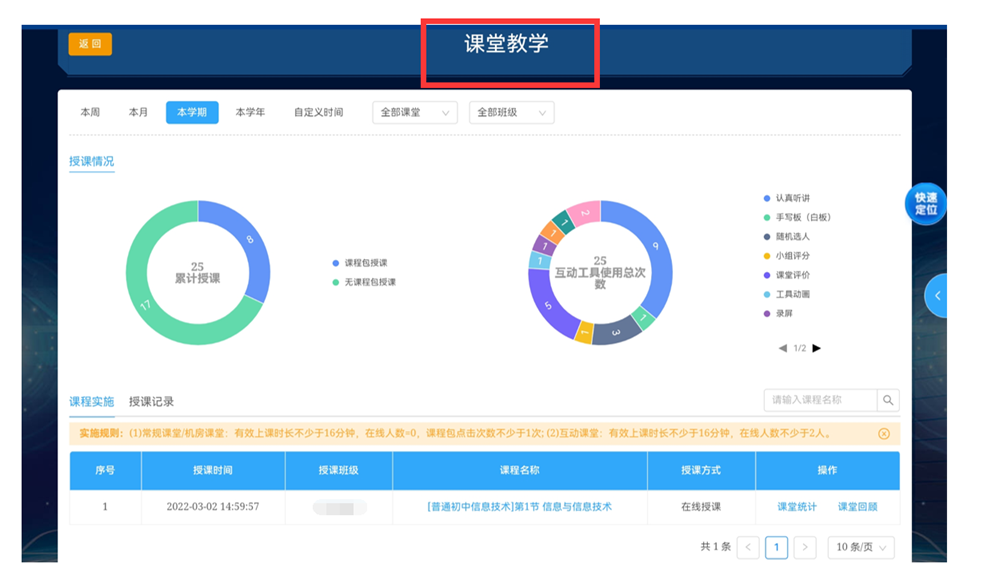999x584 pixels.
Task: Click the 课程名称 column header
Action: 519,470
